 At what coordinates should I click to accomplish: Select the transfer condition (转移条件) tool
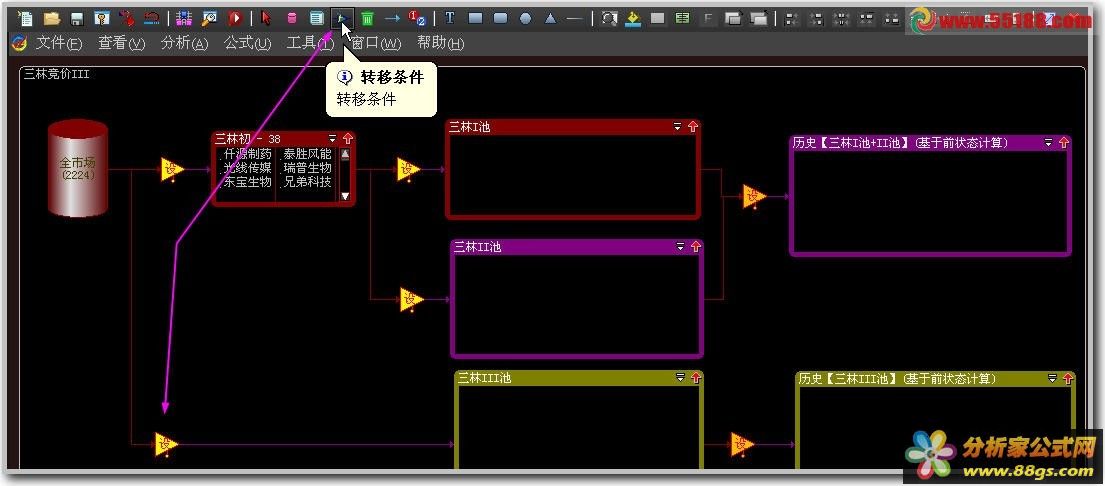coord(342,18)
